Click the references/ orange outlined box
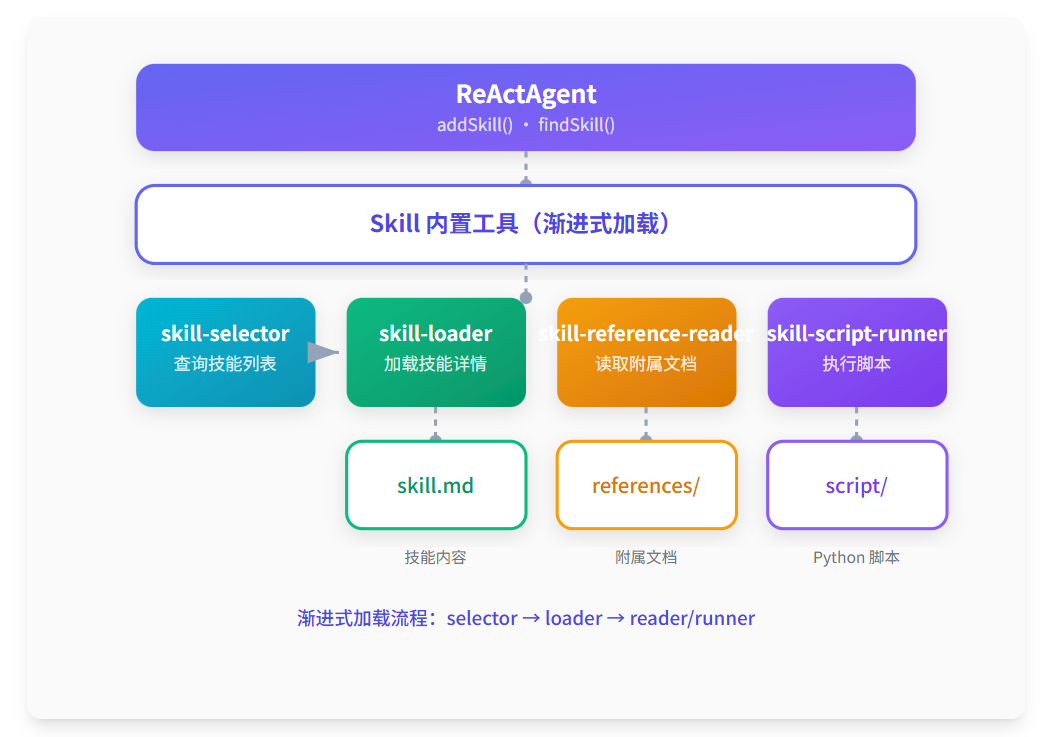The image size is (1053, 737). pos(647,485)
